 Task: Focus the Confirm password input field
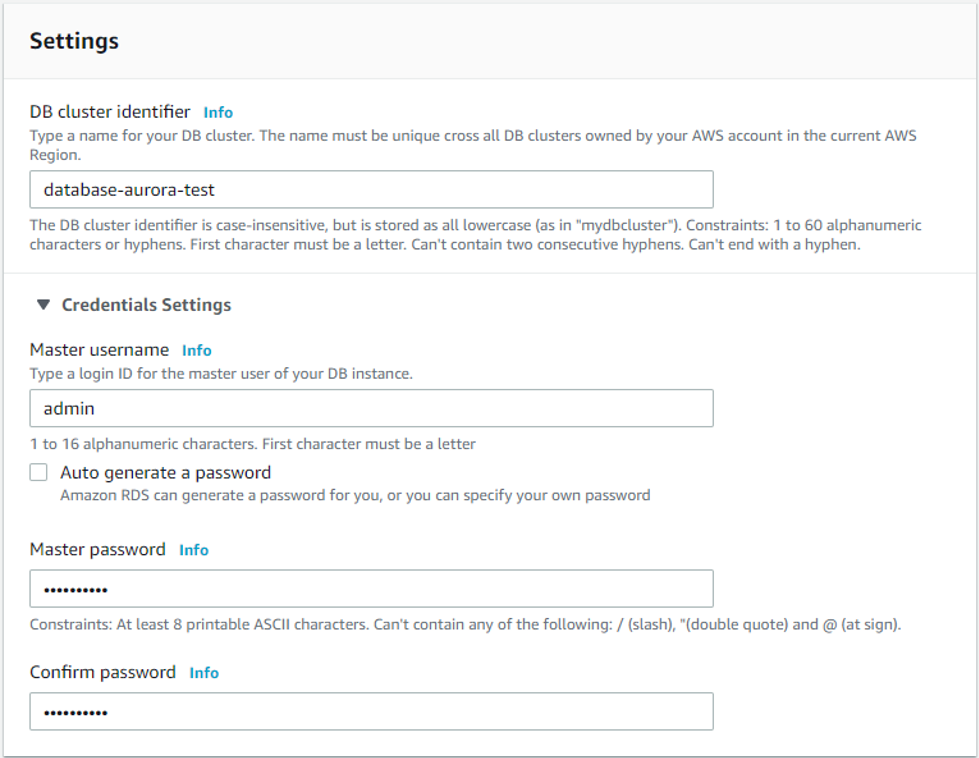point(371,711)
